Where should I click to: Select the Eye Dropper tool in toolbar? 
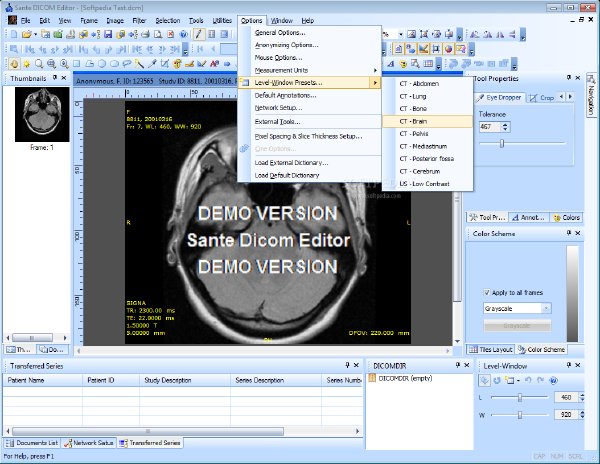(152, 64)
